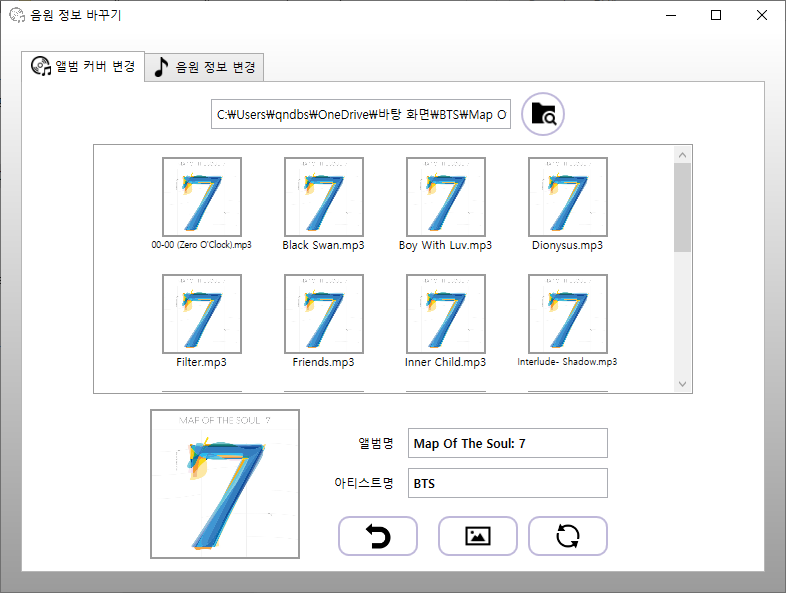Screen dimensions: 786x593
Task: Maximize the 음원 정보 바꾸기 window
Action: coord(716,15)
